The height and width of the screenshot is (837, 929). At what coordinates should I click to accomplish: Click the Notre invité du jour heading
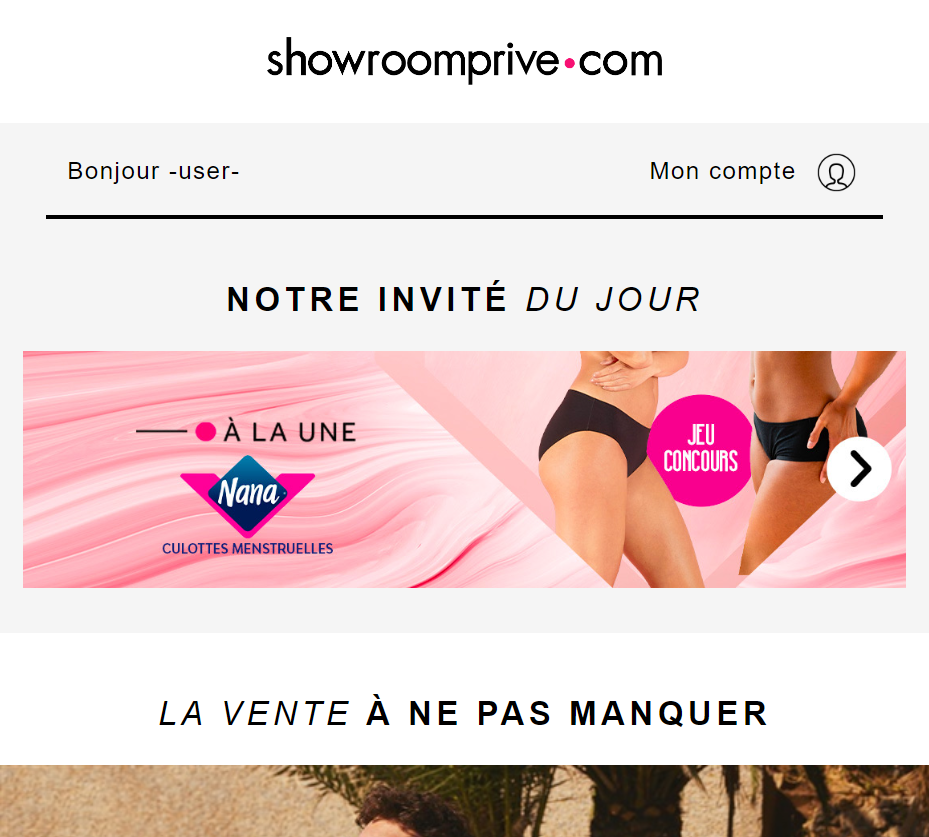(464, 299)
